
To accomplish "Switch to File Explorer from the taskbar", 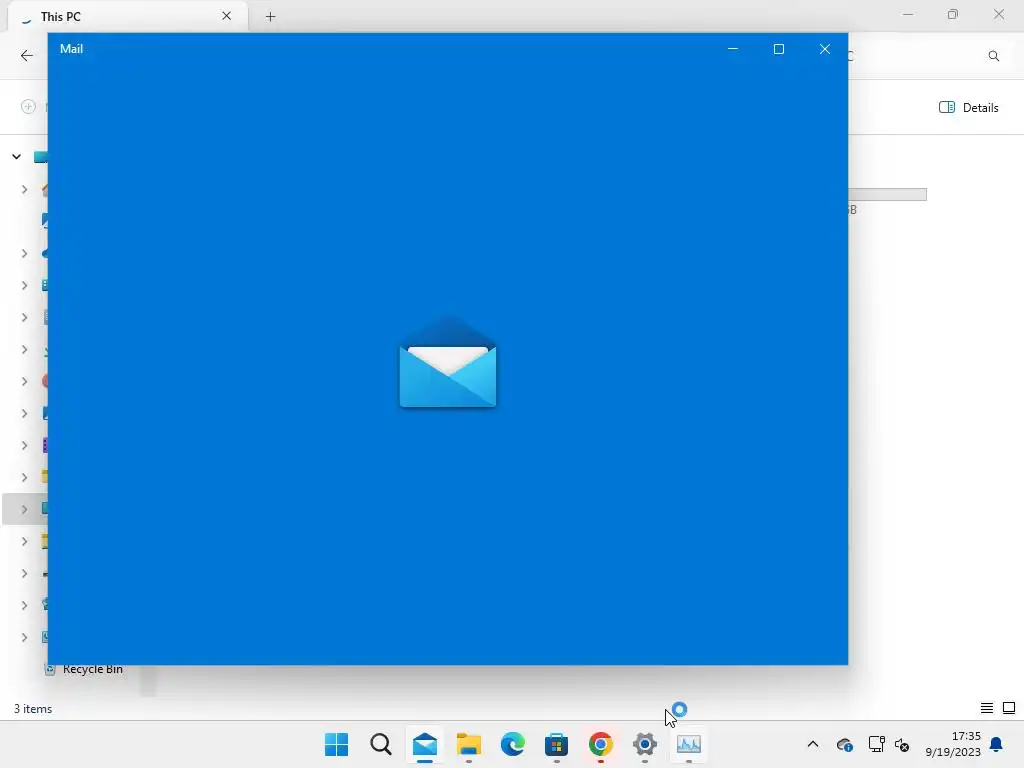I will (x=468, y=744).
